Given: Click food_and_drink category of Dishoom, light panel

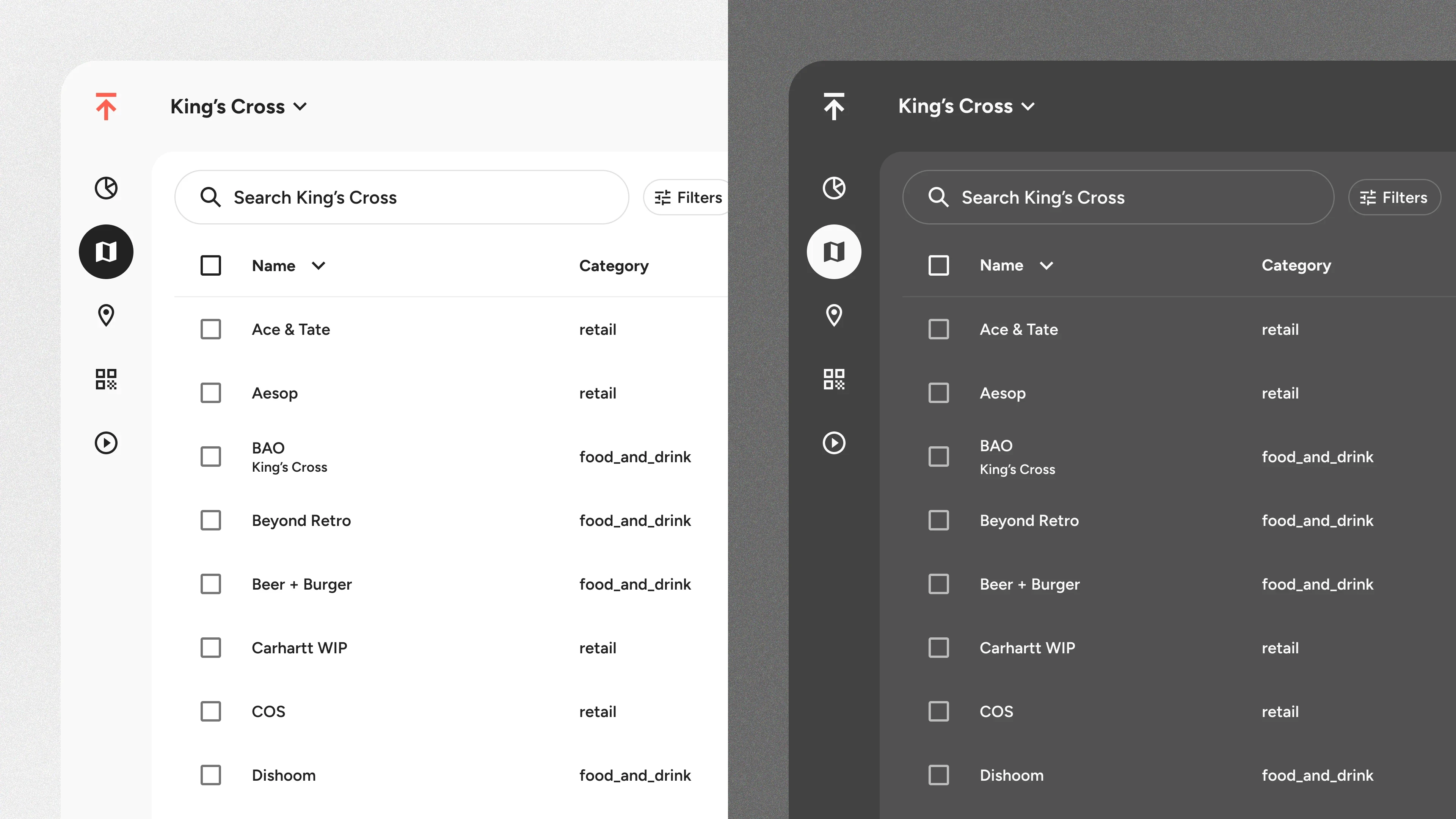Looking at the screenshot, I should (x=635, y=775).
